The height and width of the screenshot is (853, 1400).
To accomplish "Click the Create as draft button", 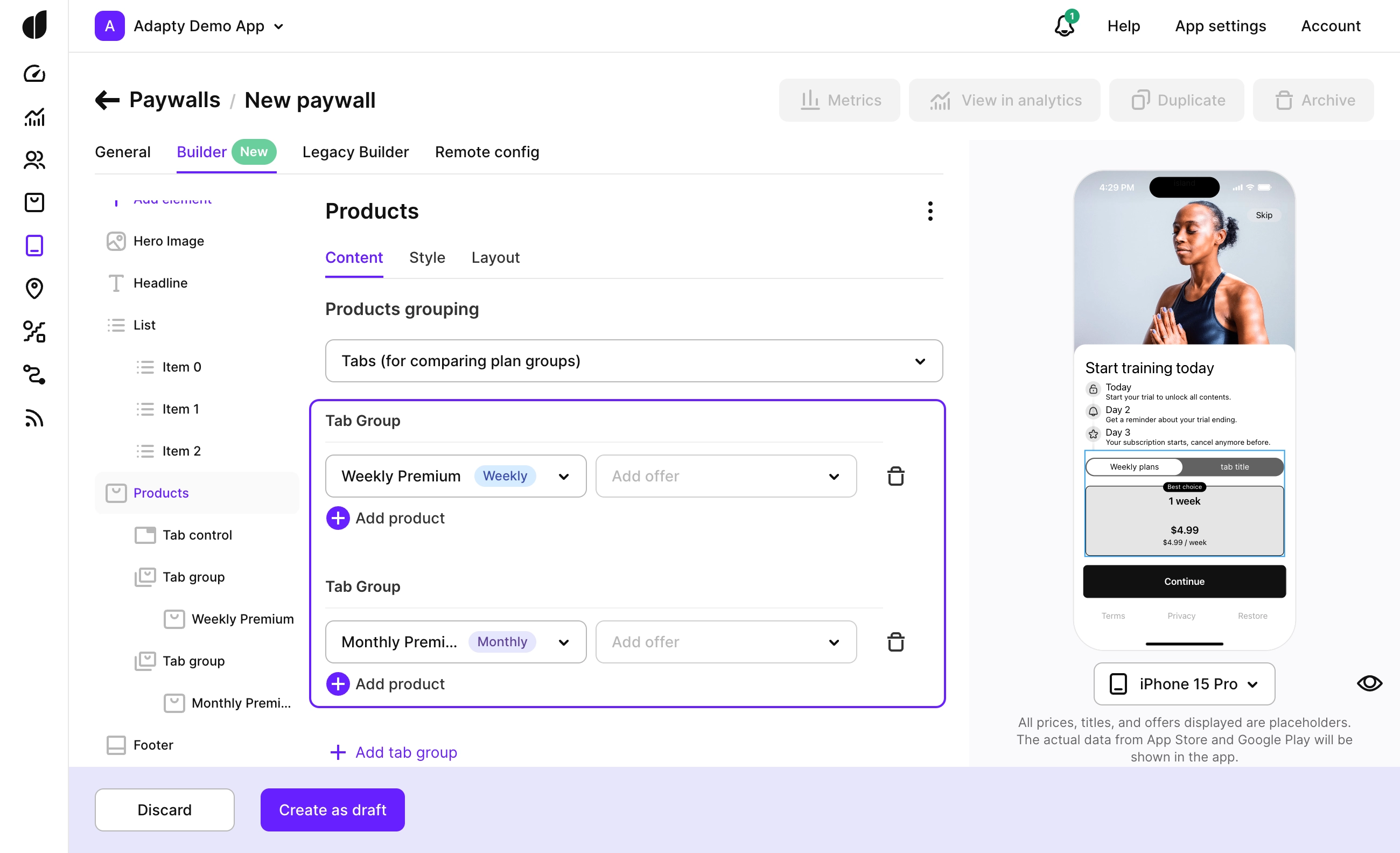I will click(332, 810).
